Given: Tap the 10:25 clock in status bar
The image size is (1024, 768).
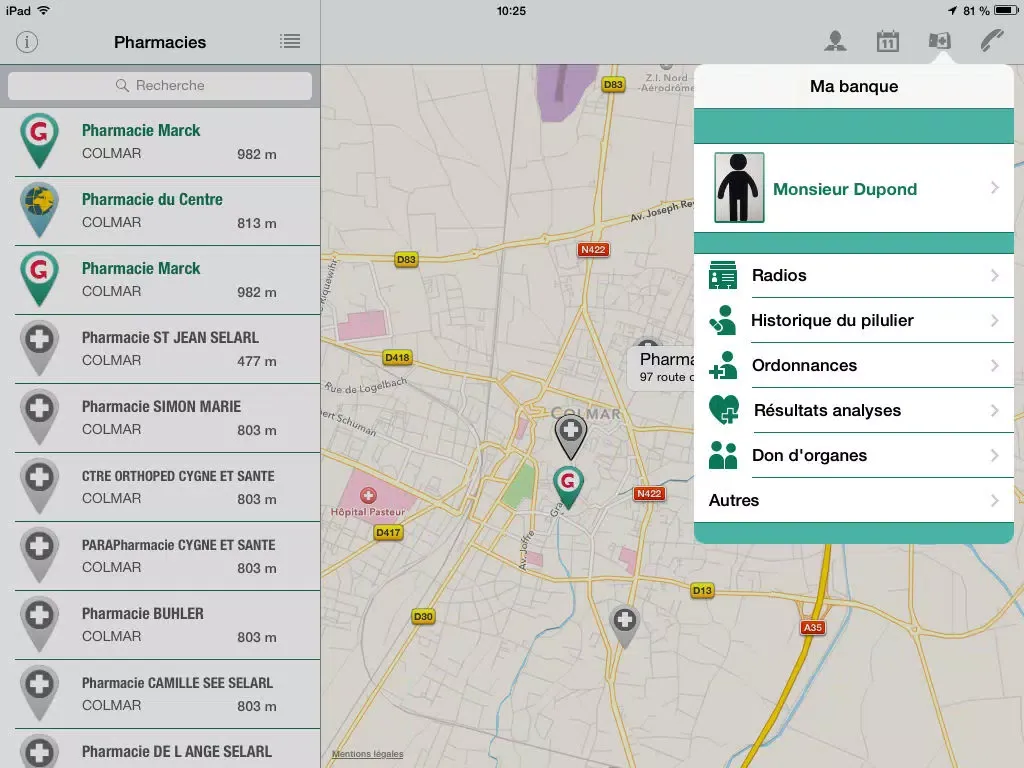Looking at the screenshot, I should (x=511, y=10).
